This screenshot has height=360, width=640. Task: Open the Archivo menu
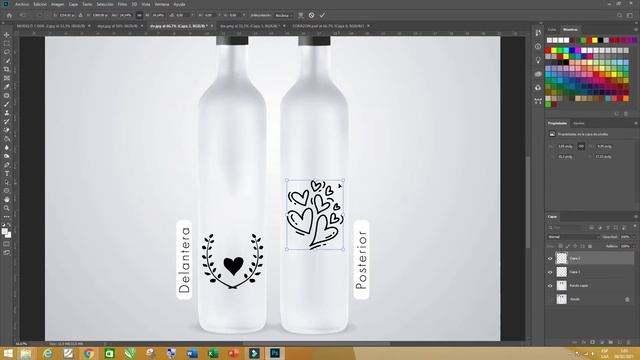click(x=22, y=4)
